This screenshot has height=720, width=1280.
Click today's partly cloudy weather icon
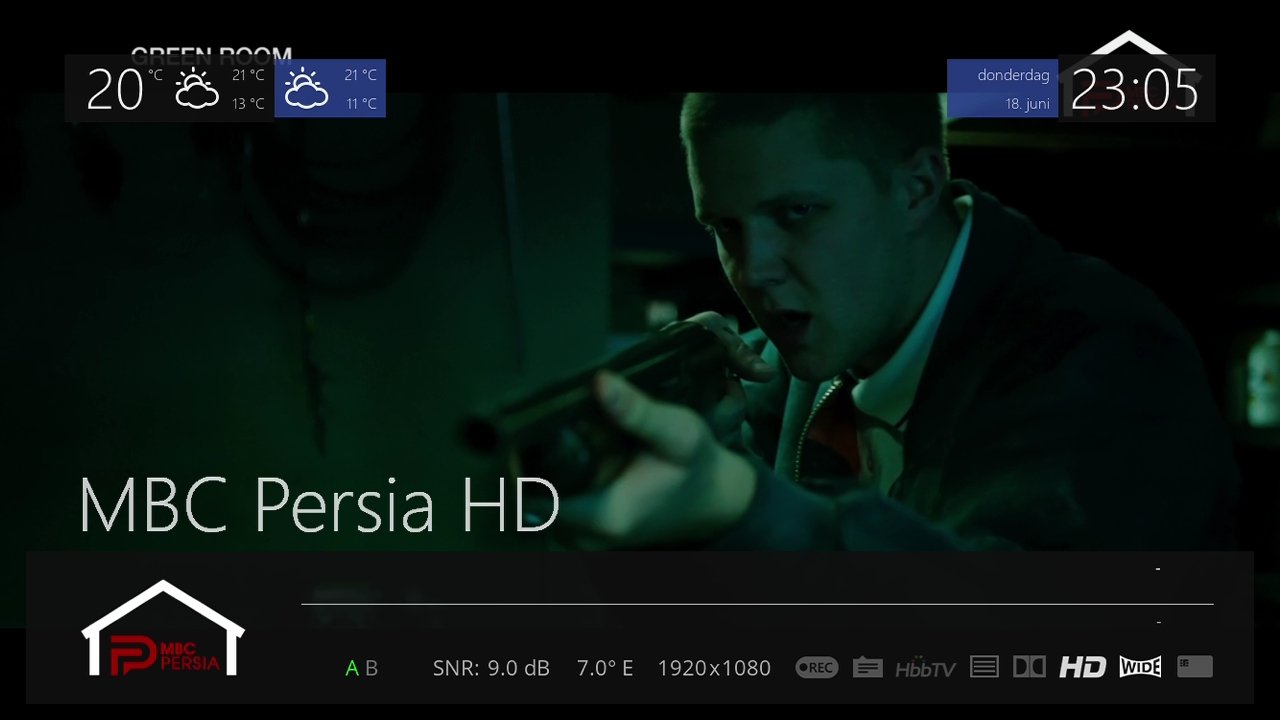click(197, 89)
